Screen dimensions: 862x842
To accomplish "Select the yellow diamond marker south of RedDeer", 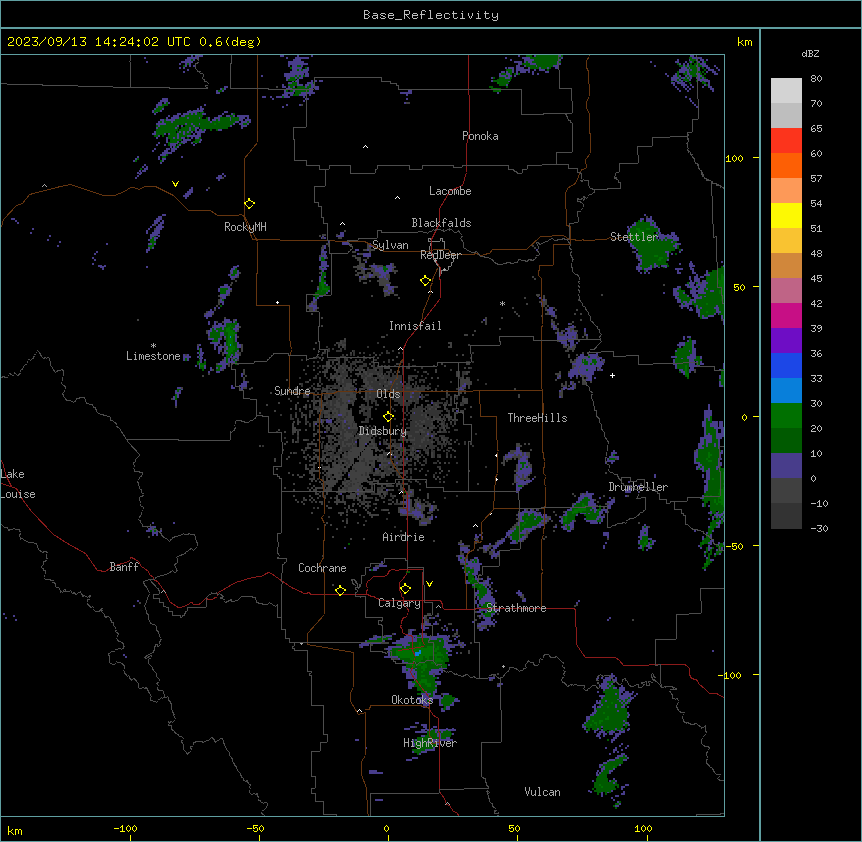I will coord(426,281).
